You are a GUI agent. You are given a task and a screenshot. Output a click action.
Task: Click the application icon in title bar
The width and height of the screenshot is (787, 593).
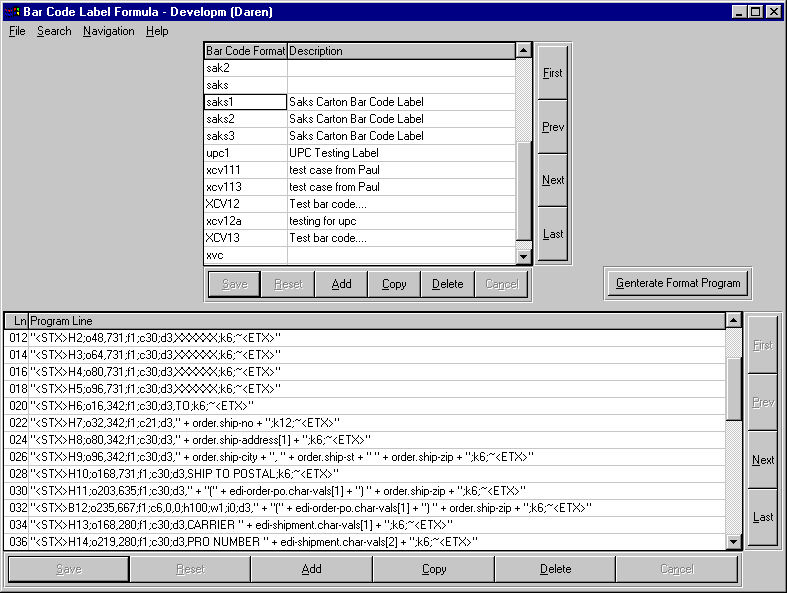click(12, 12)
